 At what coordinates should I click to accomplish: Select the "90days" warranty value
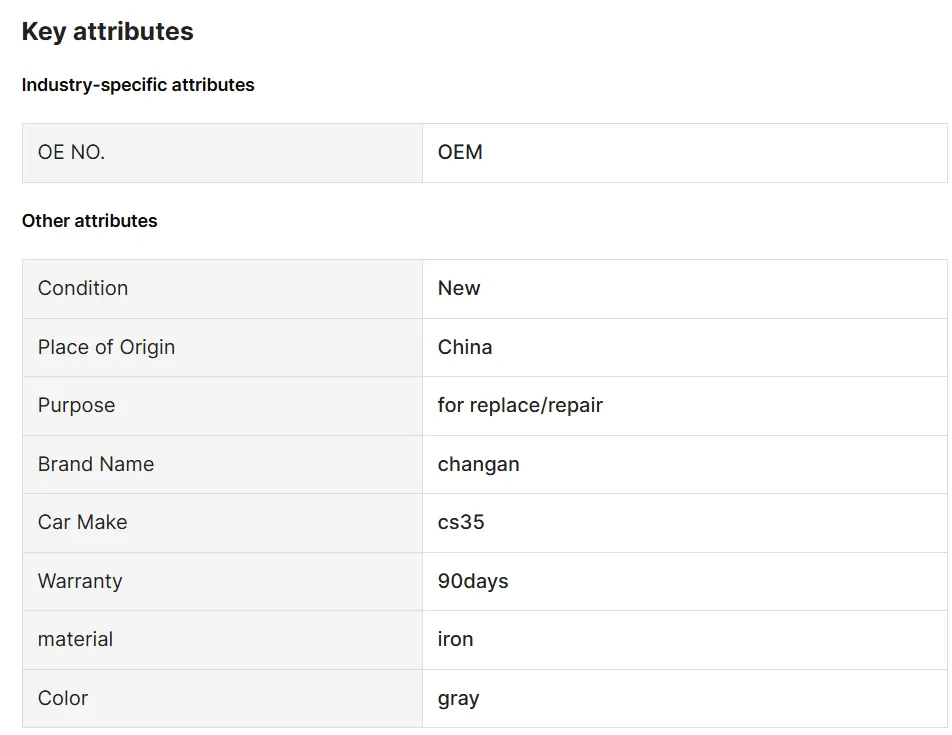[x=473, y=581]
